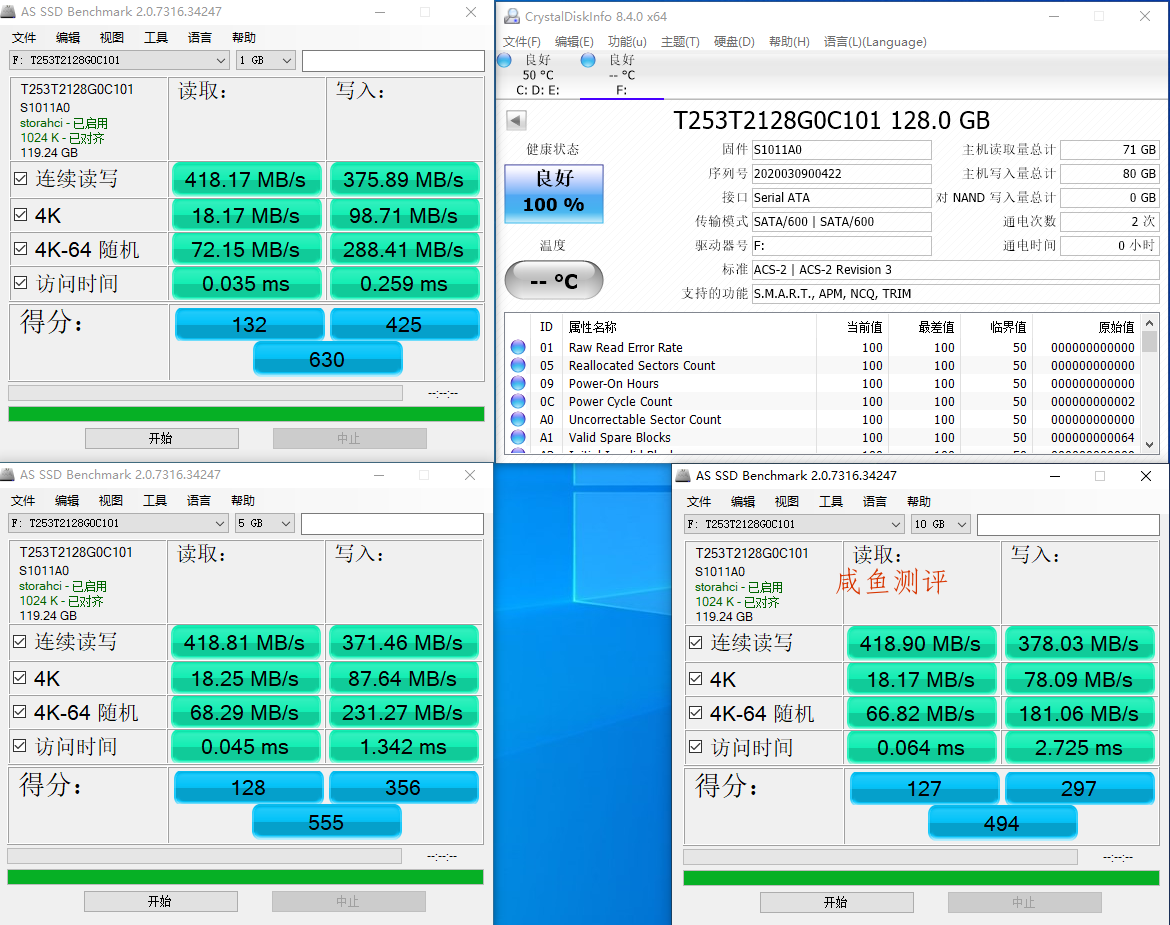The height and width of the screenshot is (925, 1170).
Task: Click 中止 in the 10 GB AS SSD window
Action: click(x=1024, y=903)
